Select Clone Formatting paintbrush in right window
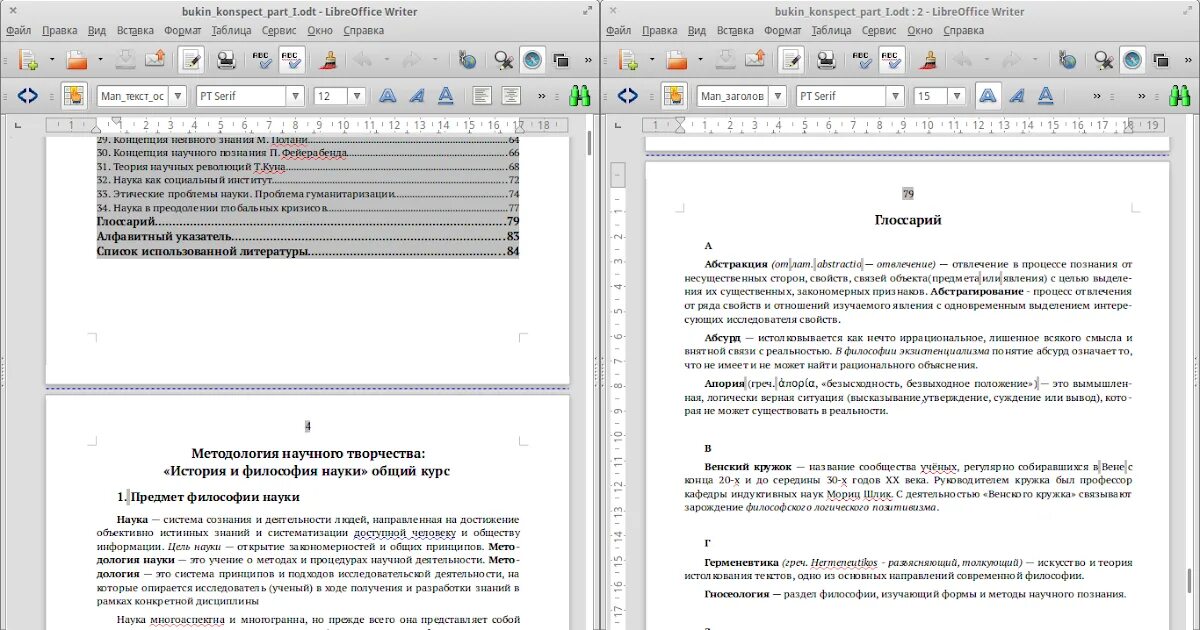1200x630 pixels. pyautogui.click(x=929, y=60)
